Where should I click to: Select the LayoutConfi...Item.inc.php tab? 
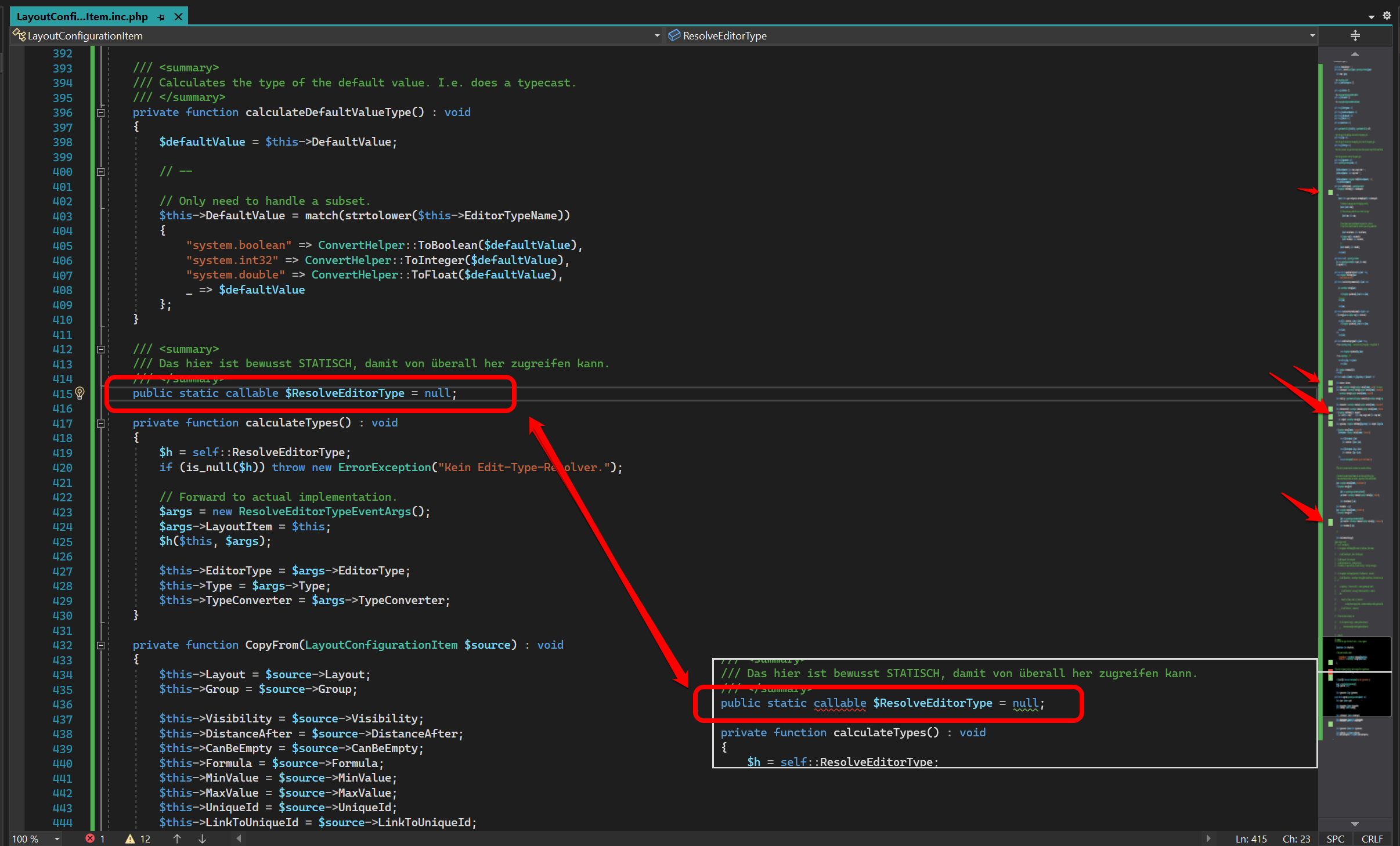pyautogui.click(x=82, y=17)
